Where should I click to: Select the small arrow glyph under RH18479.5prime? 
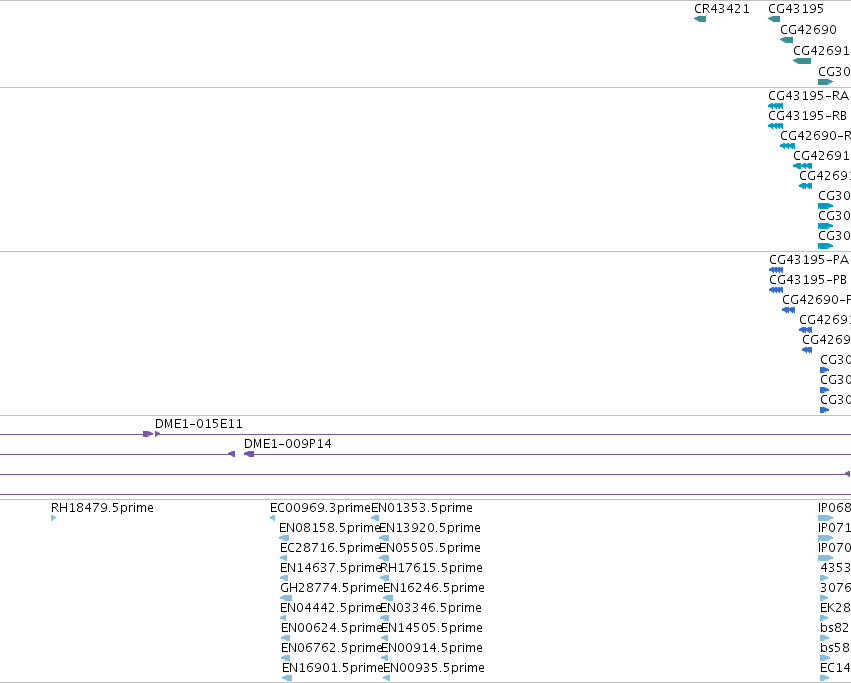pos(53,518)
